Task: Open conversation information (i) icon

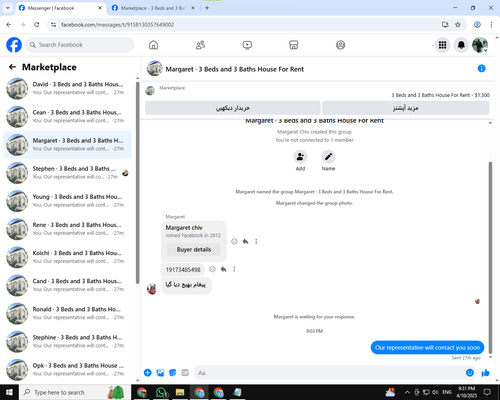Action: pyautogui.click(x=481, y=68)
